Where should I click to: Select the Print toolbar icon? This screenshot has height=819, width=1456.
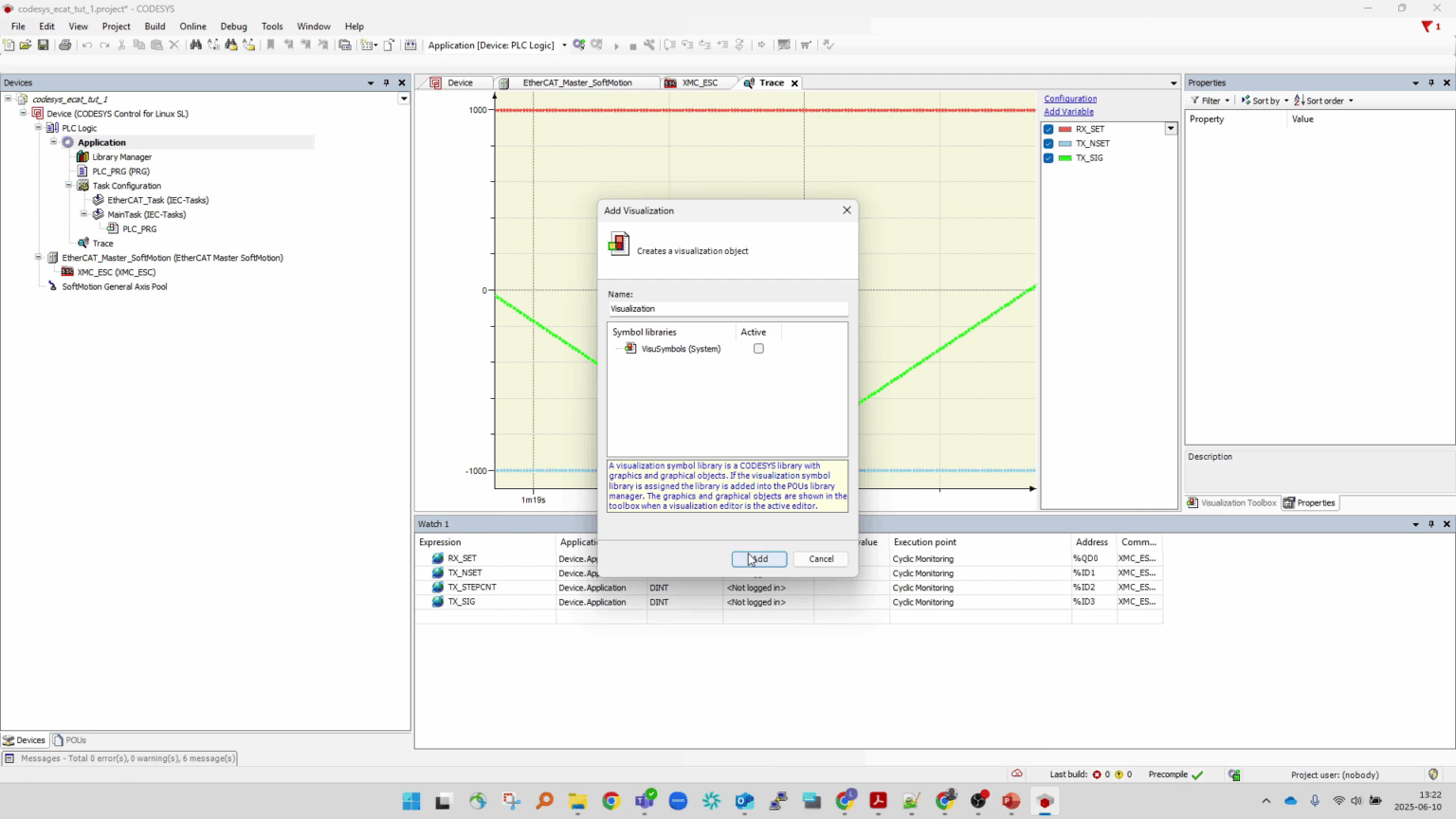[x=64, y=45]
